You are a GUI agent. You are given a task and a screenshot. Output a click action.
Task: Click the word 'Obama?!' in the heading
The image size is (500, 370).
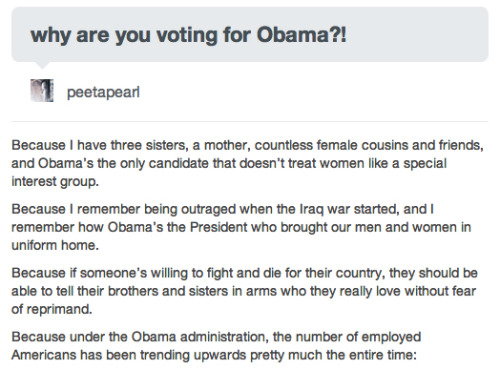point(302,34)
